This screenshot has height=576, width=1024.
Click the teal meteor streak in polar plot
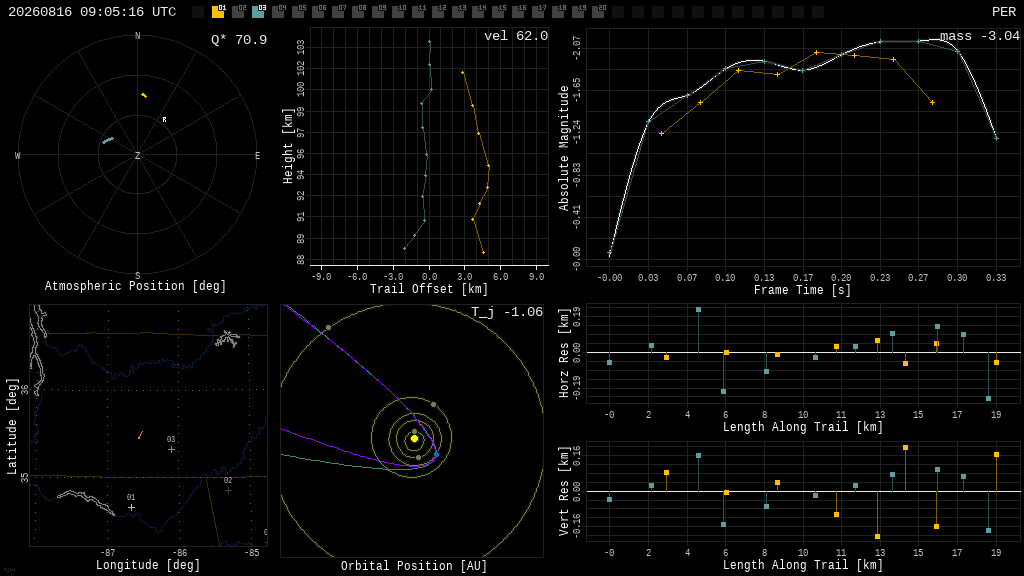click(108, 140)
